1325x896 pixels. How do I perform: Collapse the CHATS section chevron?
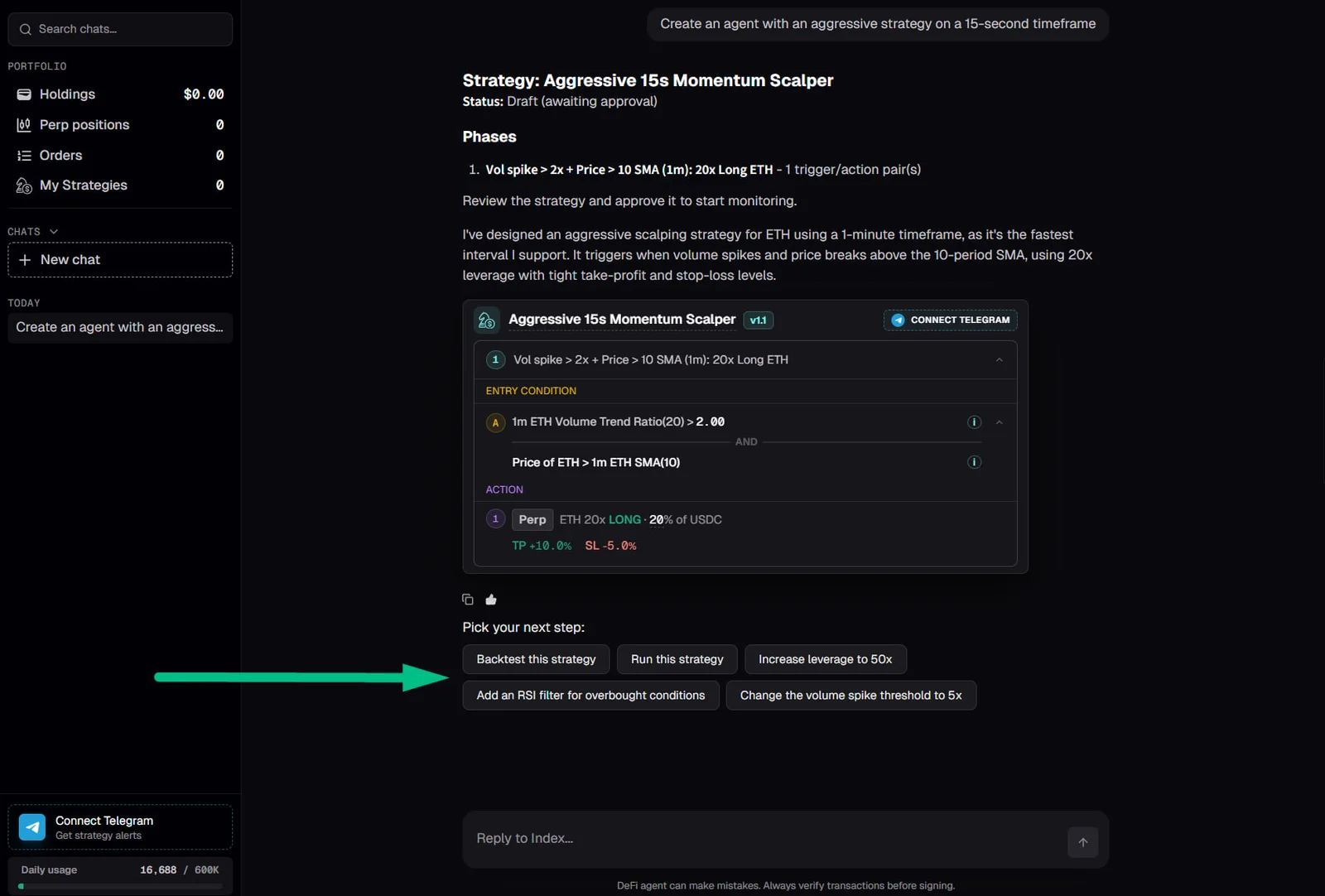point(54,232)
